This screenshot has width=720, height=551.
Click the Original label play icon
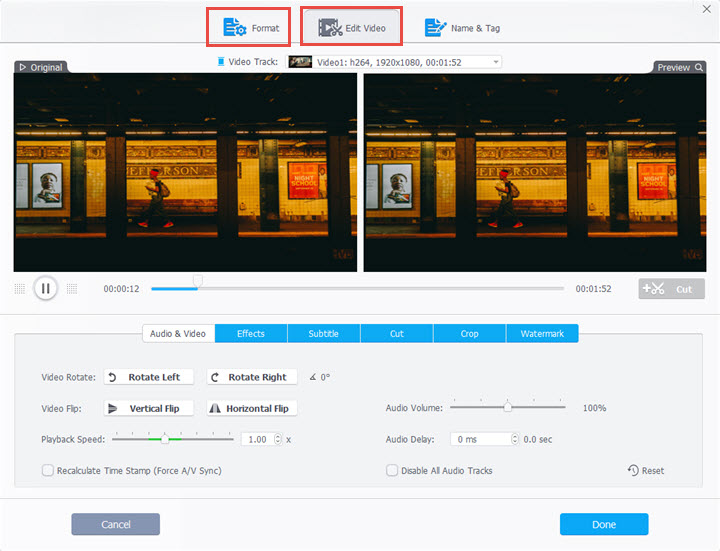pyautogui.click(x=22, y=67)
